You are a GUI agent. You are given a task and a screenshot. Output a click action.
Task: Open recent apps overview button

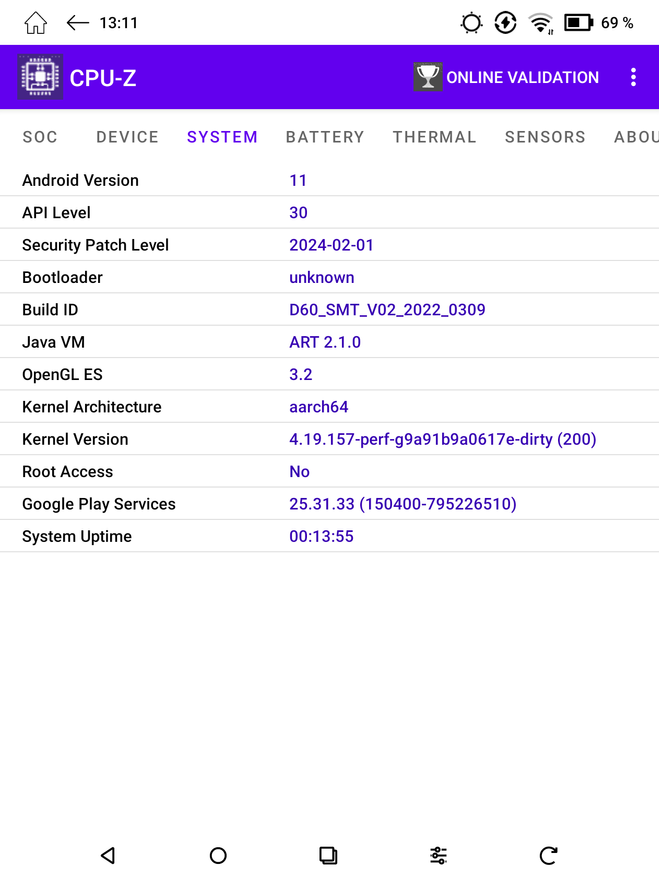coord(328,855)
